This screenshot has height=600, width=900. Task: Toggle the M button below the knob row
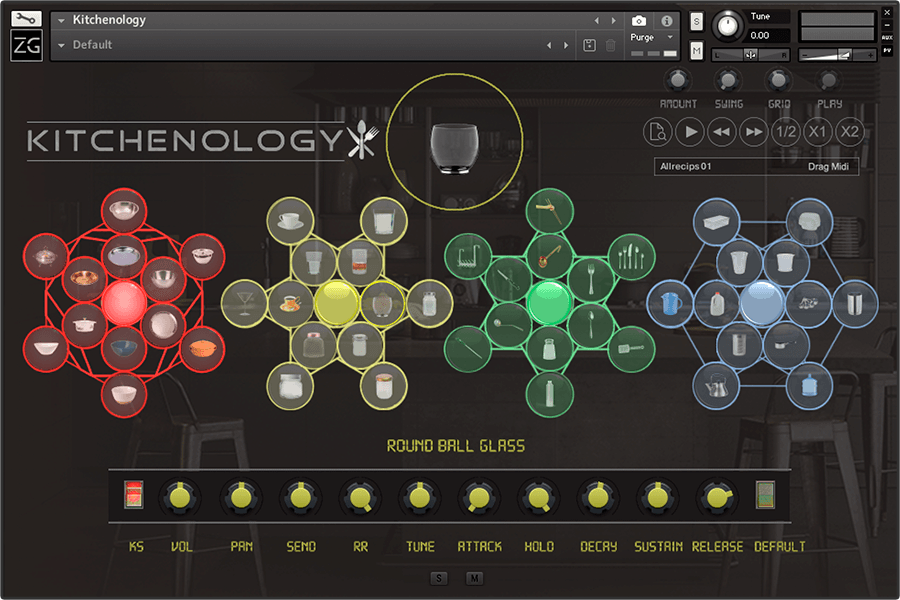(x=474, y=578)
